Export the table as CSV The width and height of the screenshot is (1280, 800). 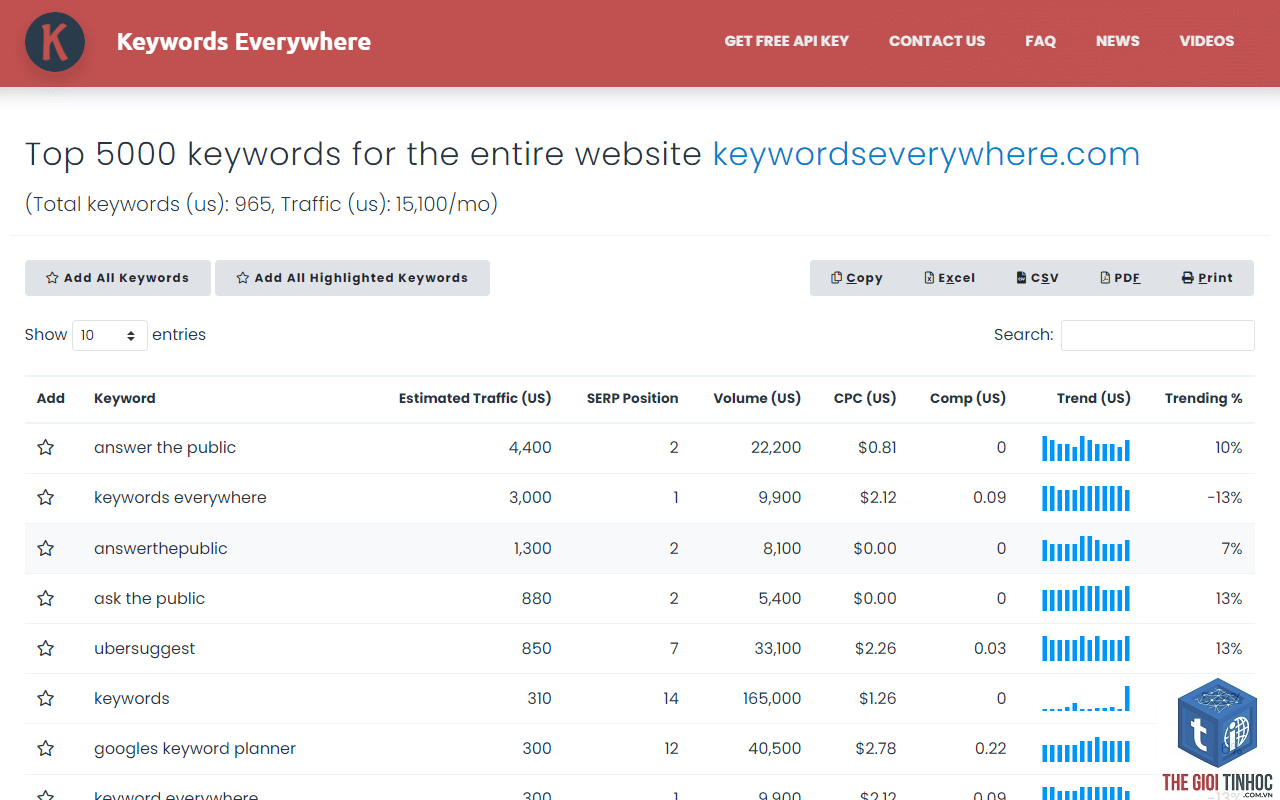1038,278
